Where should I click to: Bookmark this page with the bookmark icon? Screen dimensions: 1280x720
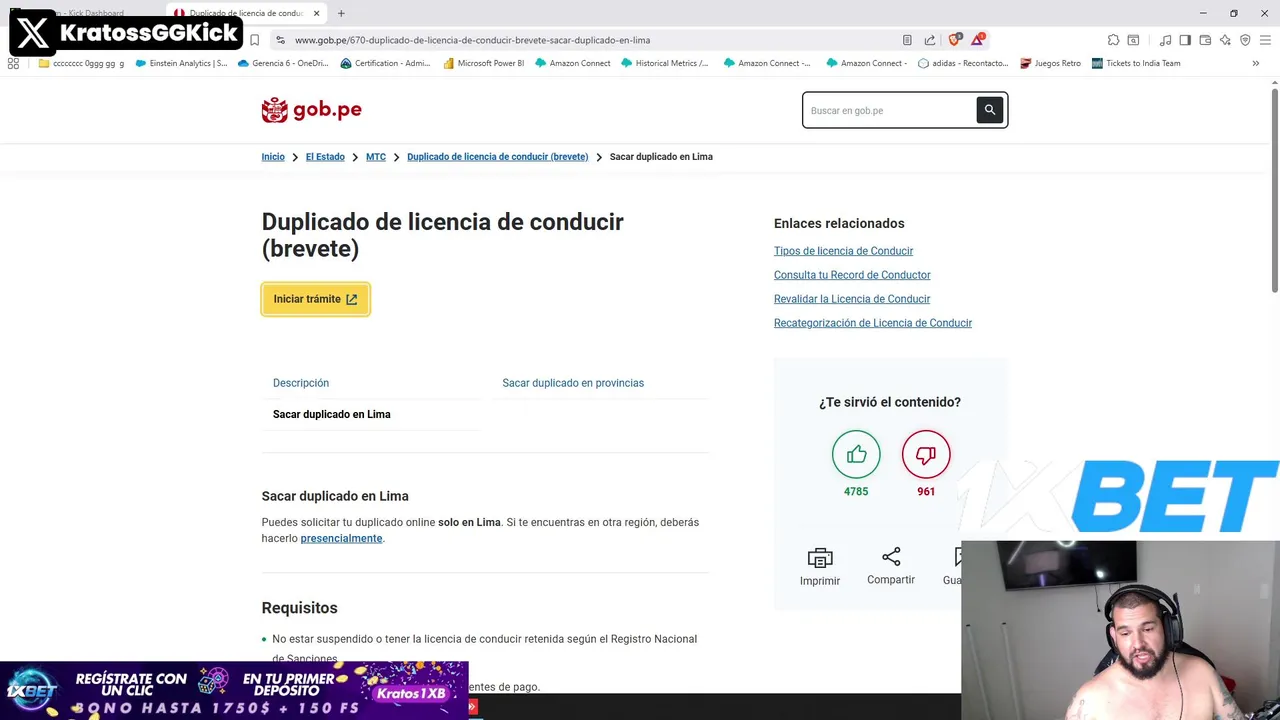255,40
